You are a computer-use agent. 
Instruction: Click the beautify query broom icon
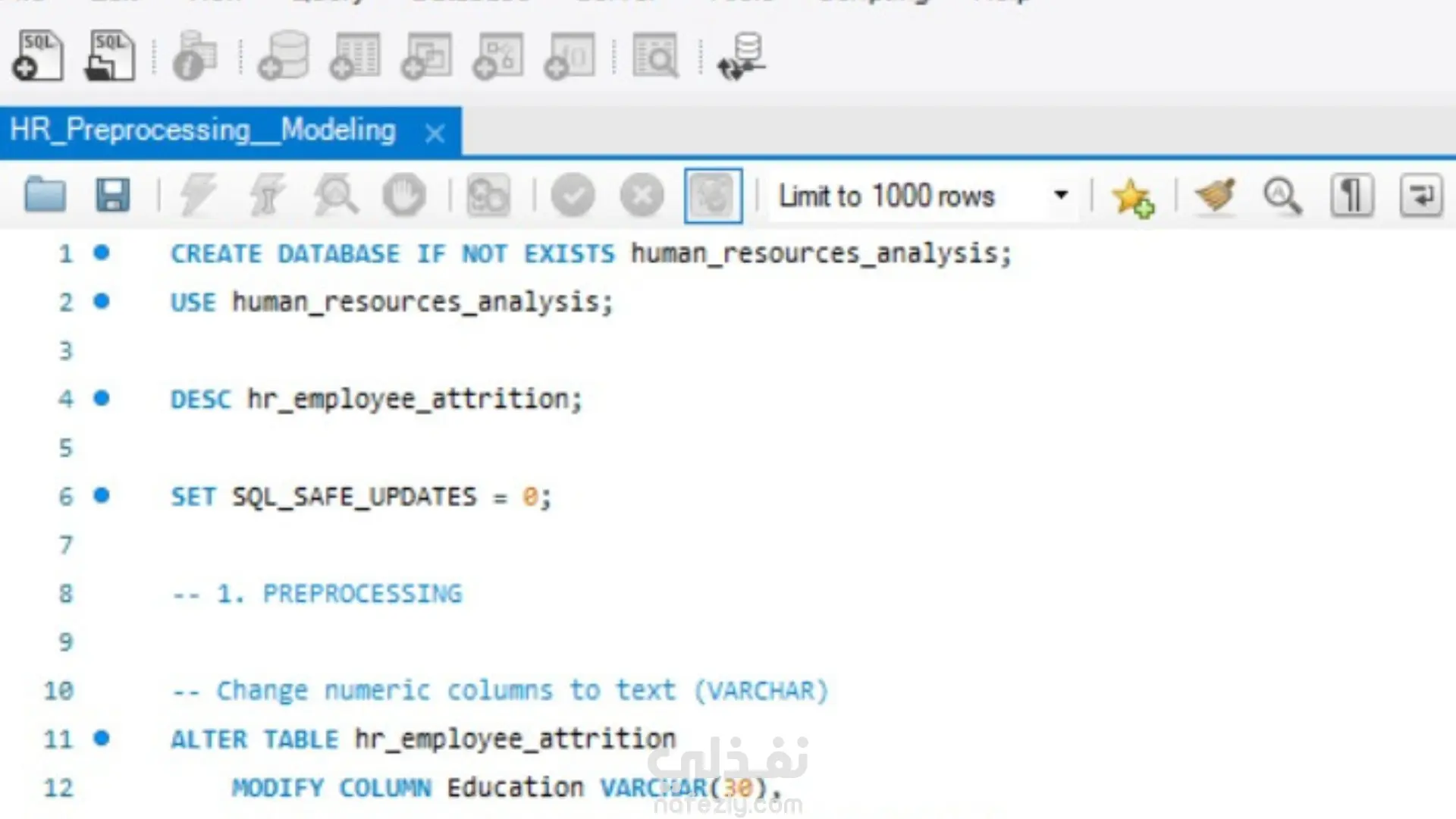tap(1215, 196)
